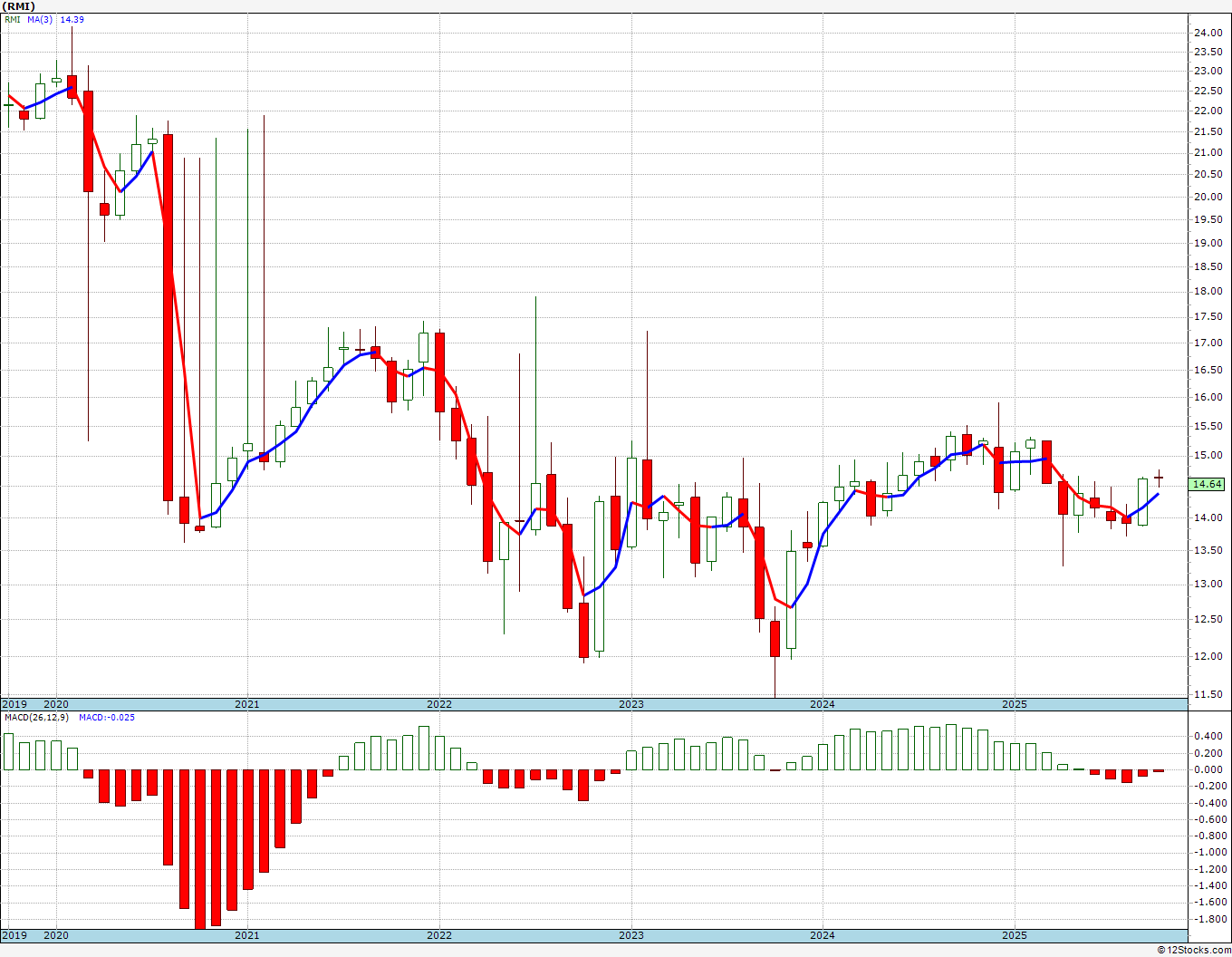1232x957 pixels.
Task: Select 2025 on the MACD panel time axis
Action: click(1015, 935)
